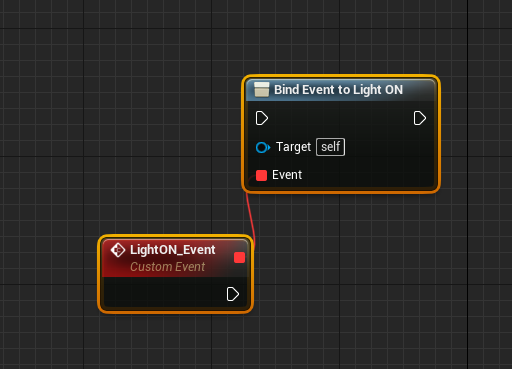Screen dimensions: 512x369
Task: Select the LightON_Event node title
Action: (x=173, y=250)
